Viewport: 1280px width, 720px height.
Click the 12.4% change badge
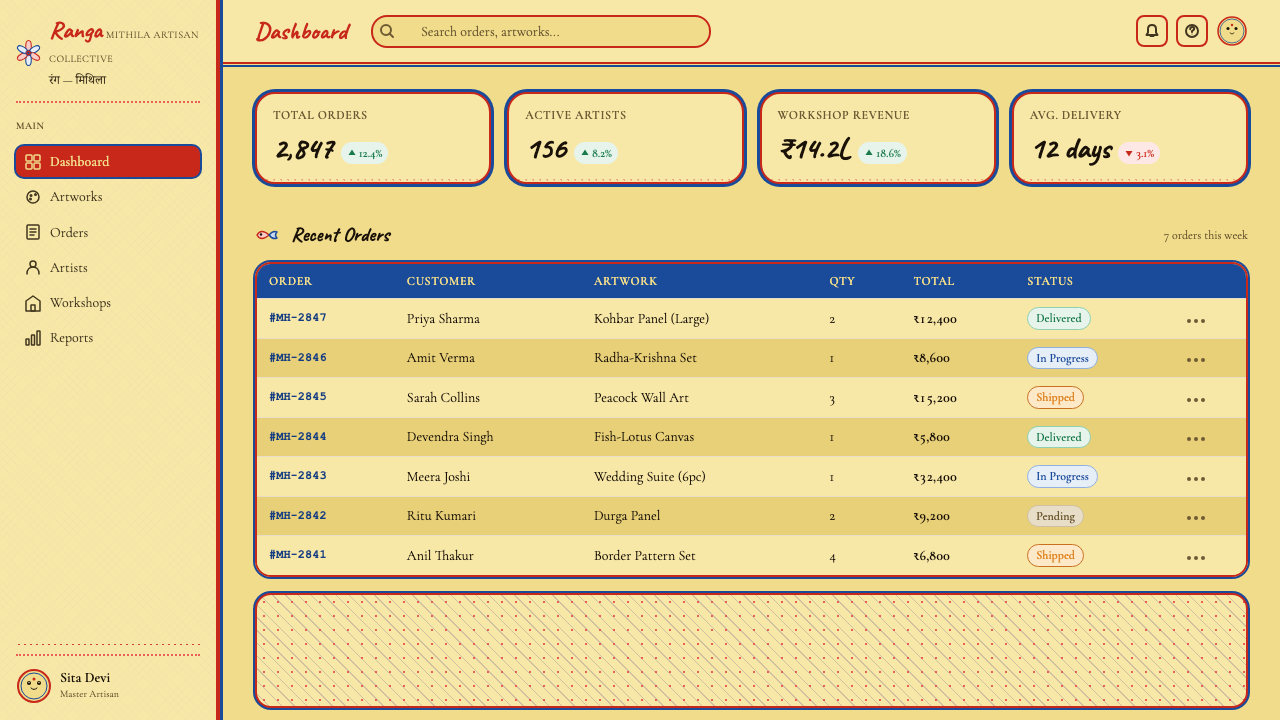click(x=365, y=153)
